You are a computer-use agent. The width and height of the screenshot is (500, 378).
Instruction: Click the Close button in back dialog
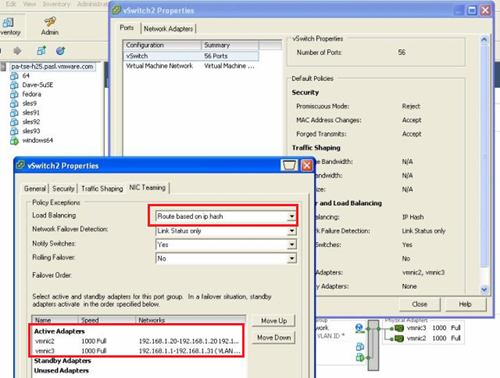(419, 304)
